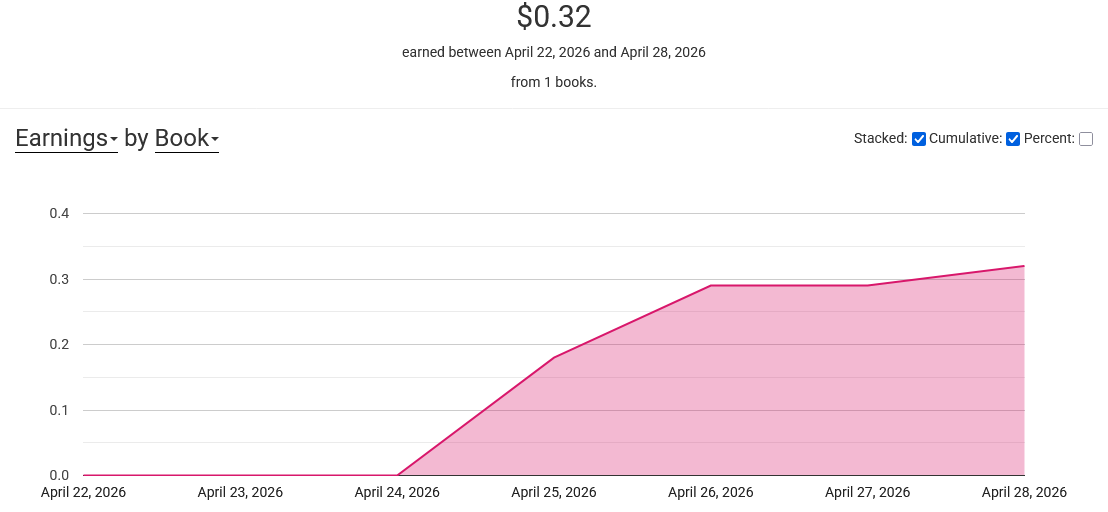Uncheck the Stacked checkbox
1108x512 pixels.
(919, 139)
